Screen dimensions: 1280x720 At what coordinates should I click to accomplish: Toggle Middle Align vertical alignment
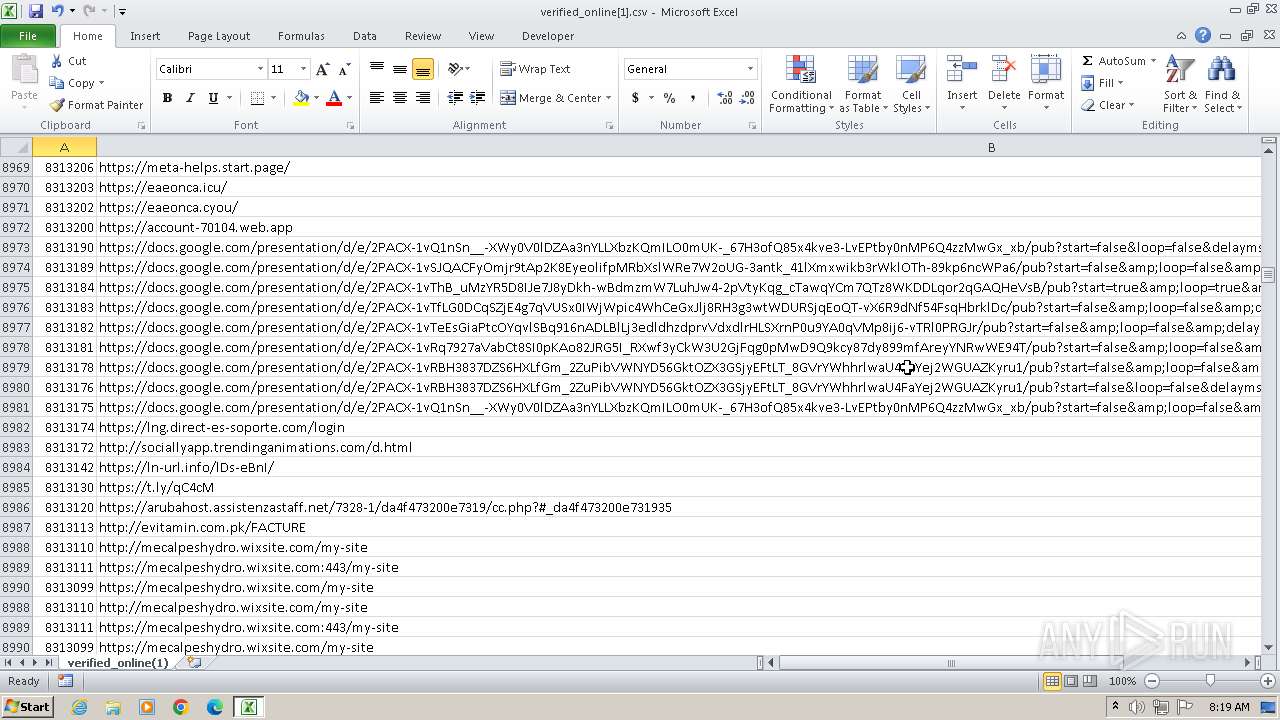pos(399,69)
